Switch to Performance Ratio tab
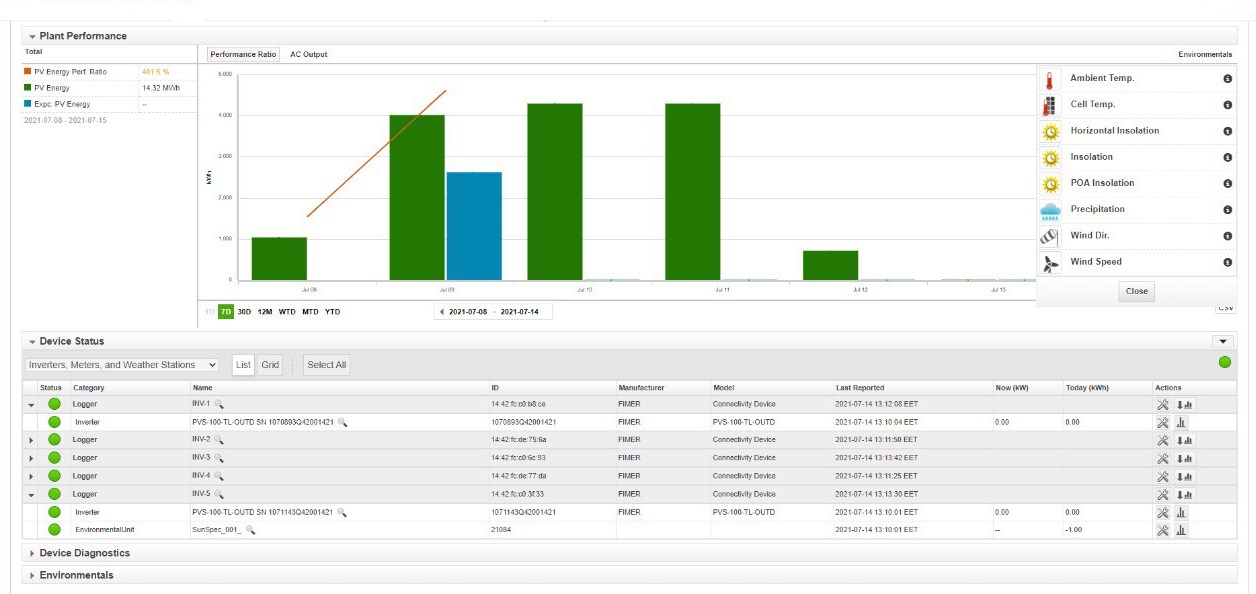 pyautogui.click(x=243, y=54)
